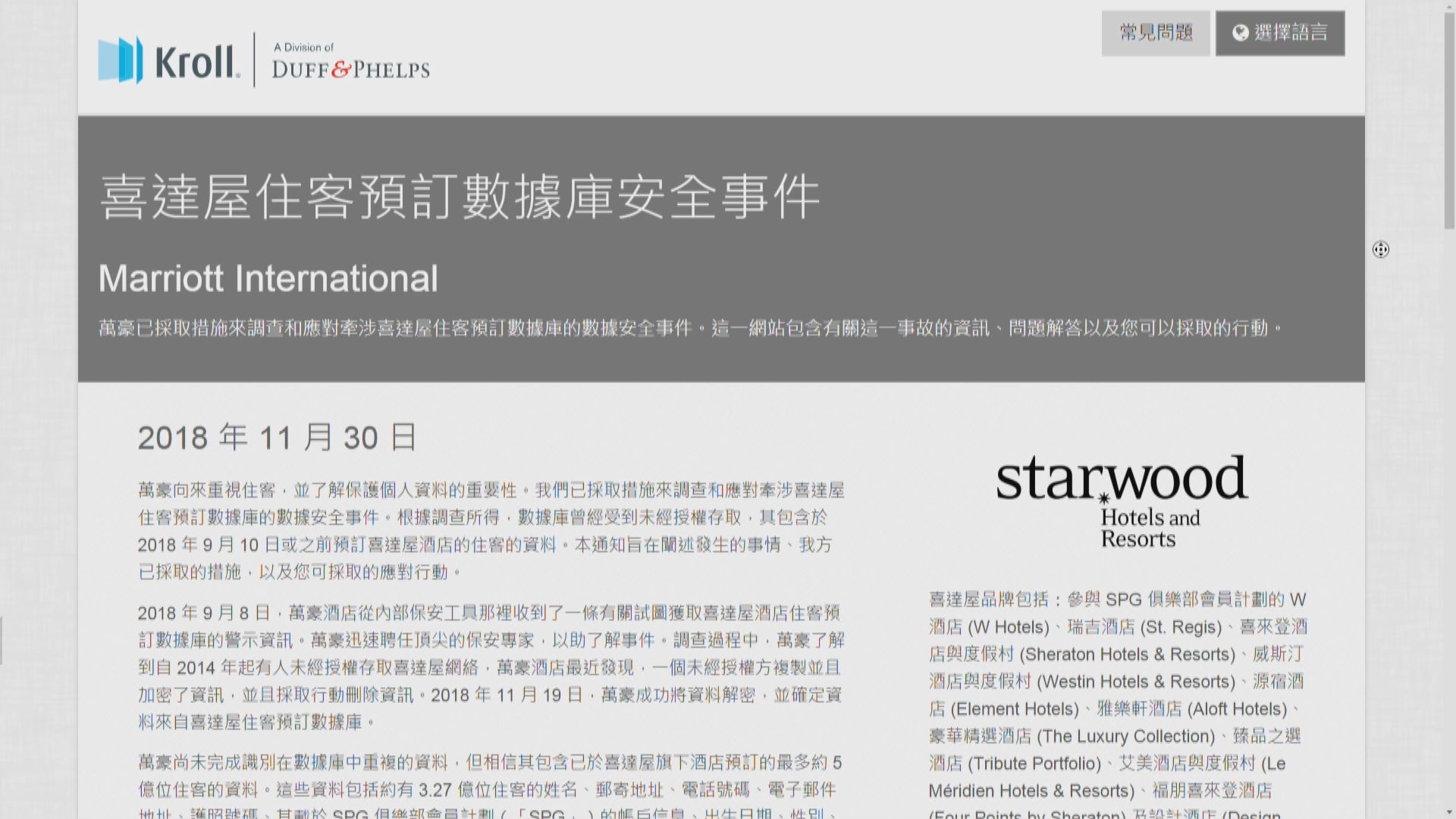The width and height of the screenshot is (1456, 819).
Task: Click the grey banner summary sentence
Action: pos(690,328)
